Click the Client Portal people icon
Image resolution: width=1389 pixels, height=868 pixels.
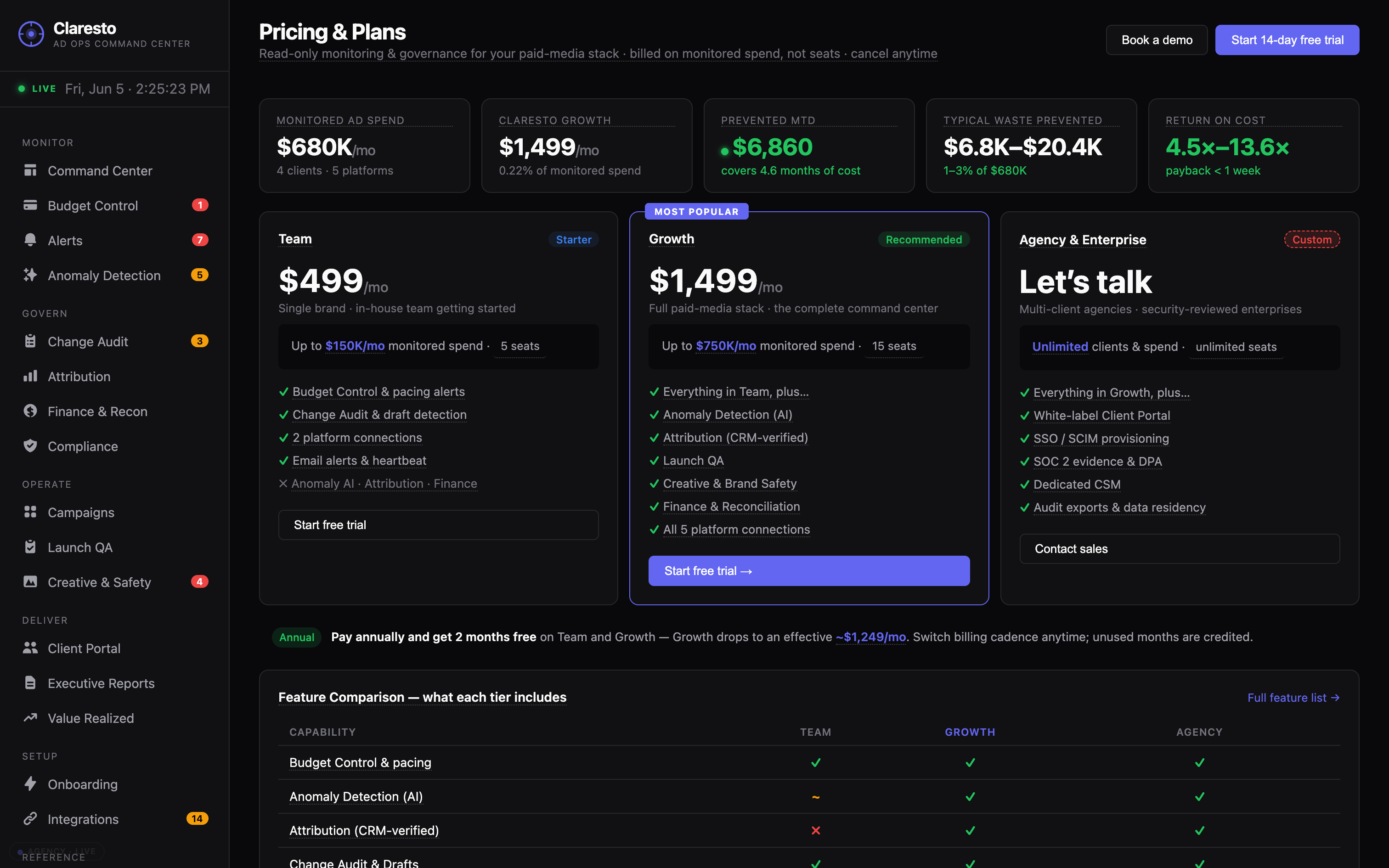[30, 648]
